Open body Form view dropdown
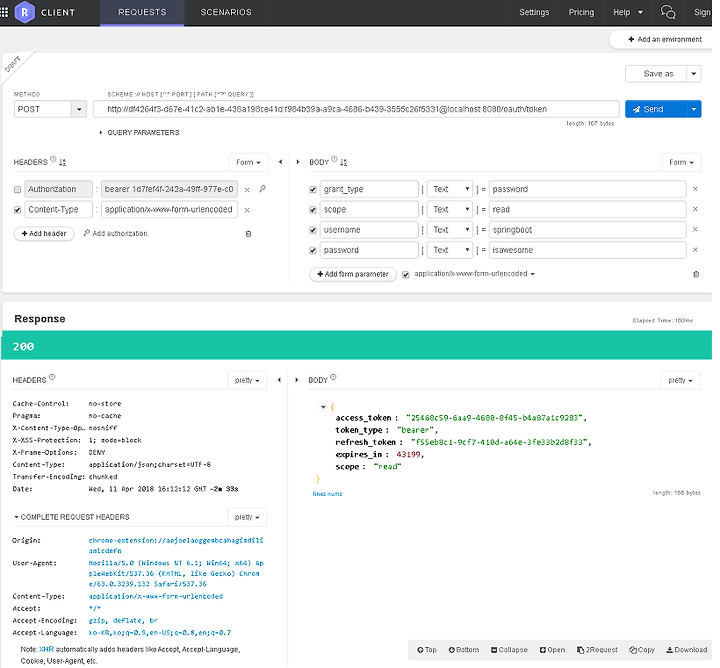The width and height of the screenshot is (720, 668). point(681,162)
